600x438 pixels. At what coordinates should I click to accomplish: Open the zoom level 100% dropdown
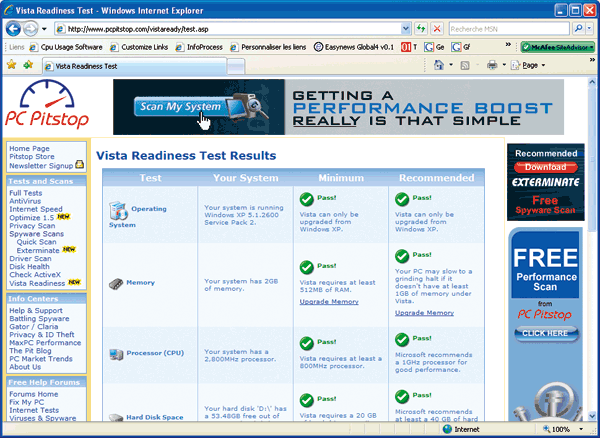click(582, 429)
